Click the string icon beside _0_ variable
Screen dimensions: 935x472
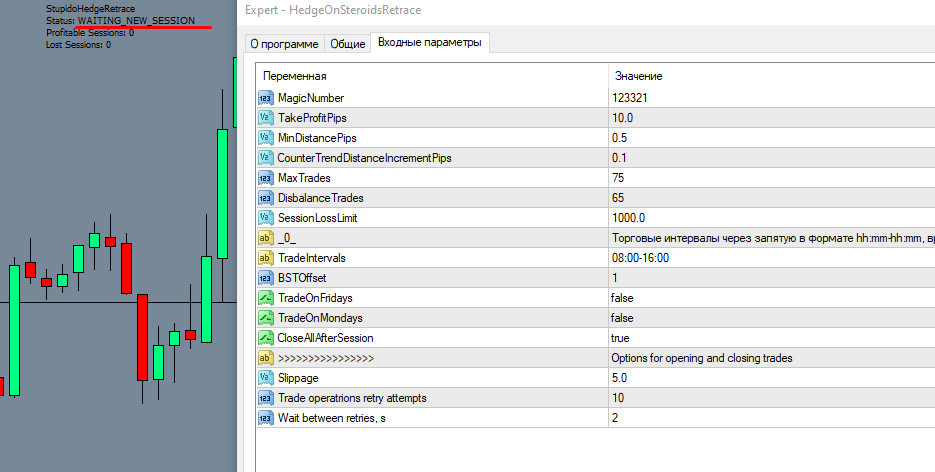[265, 238]
